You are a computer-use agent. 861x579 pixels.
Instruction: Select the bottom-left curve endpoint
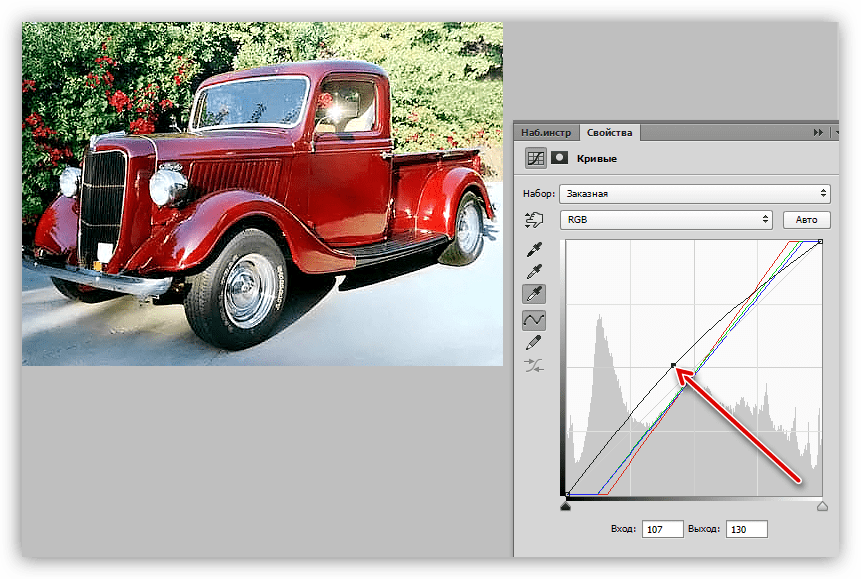(x=567, y=494)
